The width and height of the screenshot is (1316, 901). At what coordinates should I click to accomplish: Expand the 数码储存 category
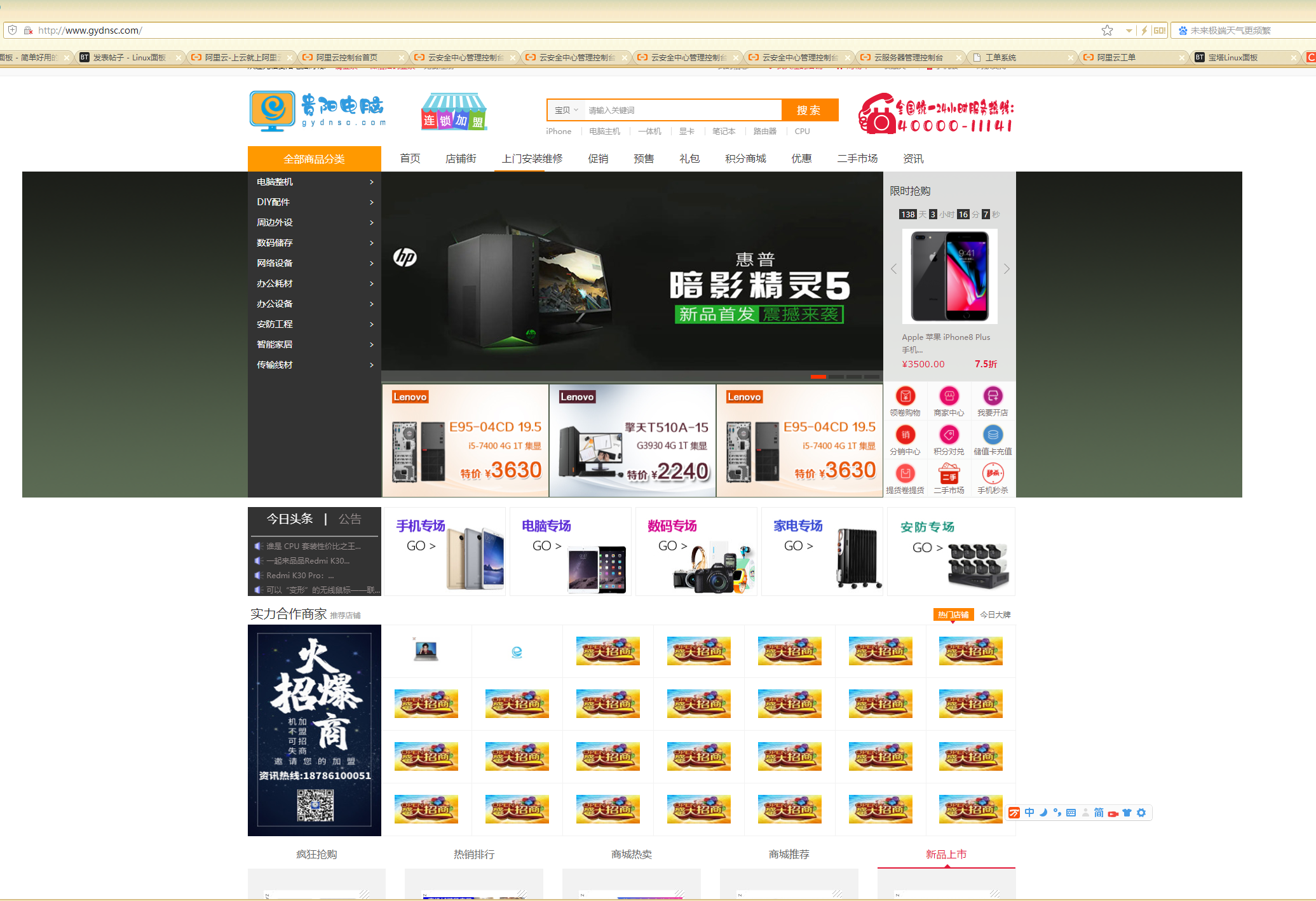[315, 243]
